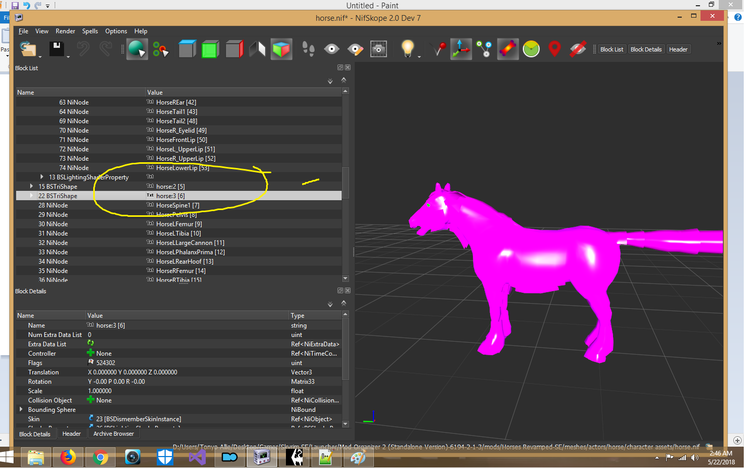Float the Block List panel
Viewport: 750px width, 468px height.
pos(340,67)
